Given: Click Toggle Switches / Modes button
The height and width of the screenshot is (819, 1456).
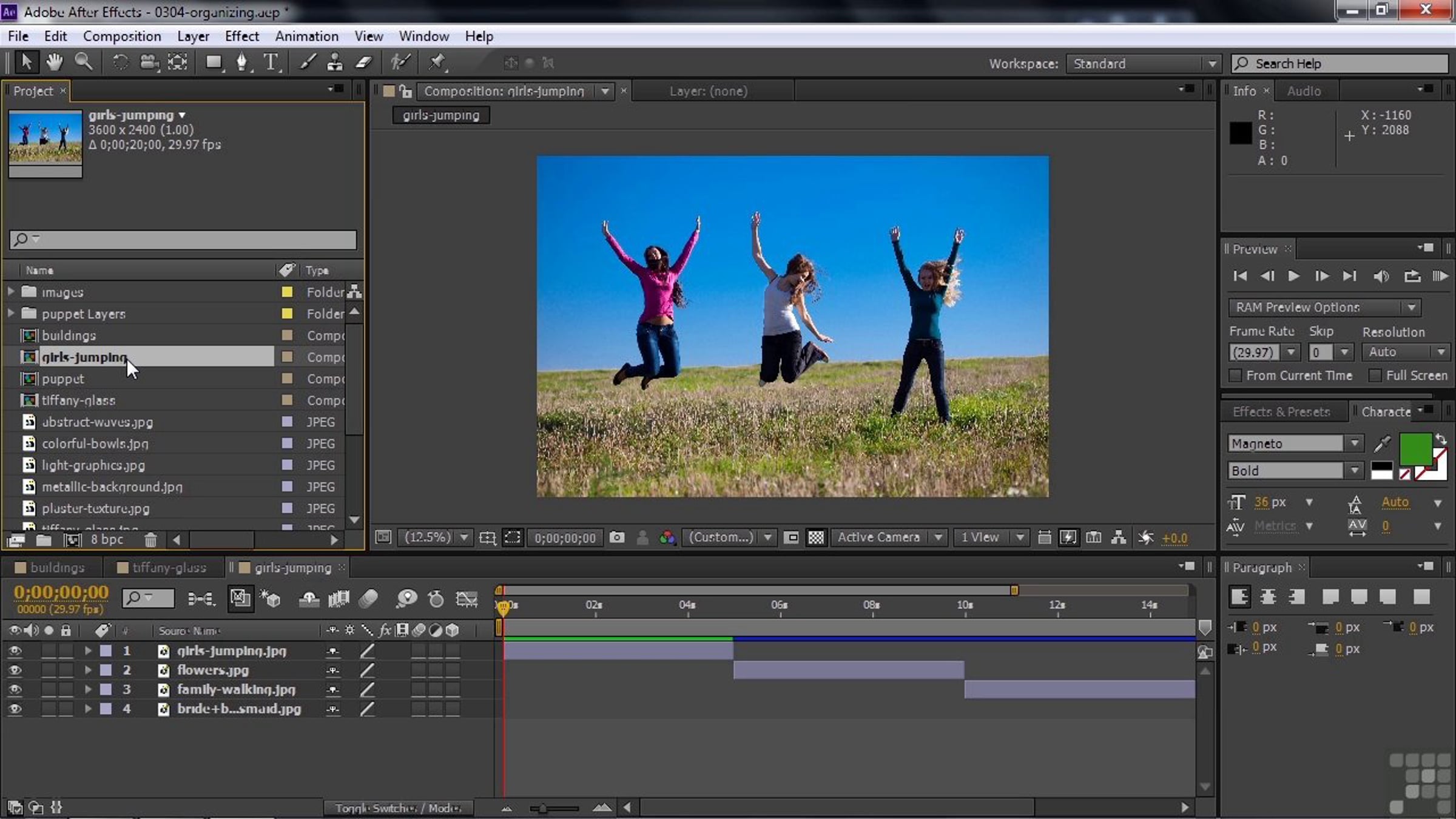Looking at the screenshot, I should pos(398,808).
